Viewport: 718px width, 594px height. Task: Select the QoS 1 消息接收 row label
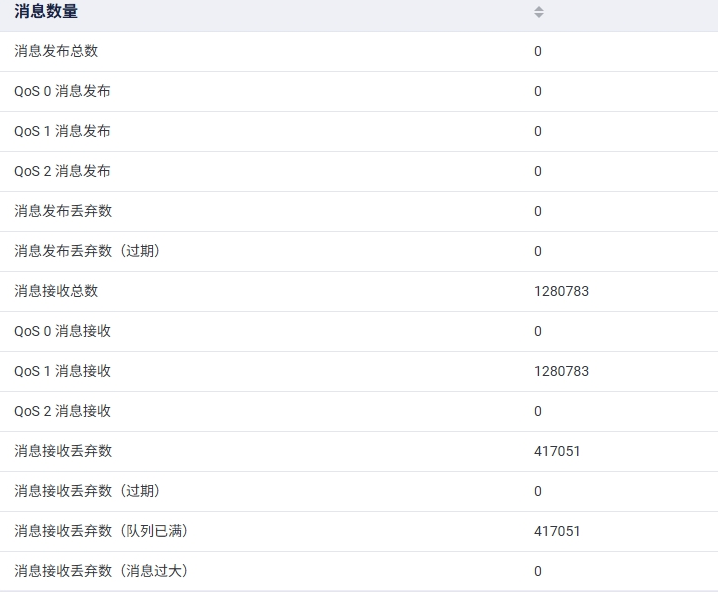62,371
